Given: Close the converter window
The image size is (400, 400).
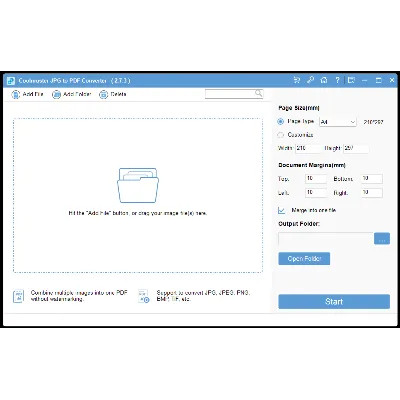Looking at the screenshot, I should point(392,80).
